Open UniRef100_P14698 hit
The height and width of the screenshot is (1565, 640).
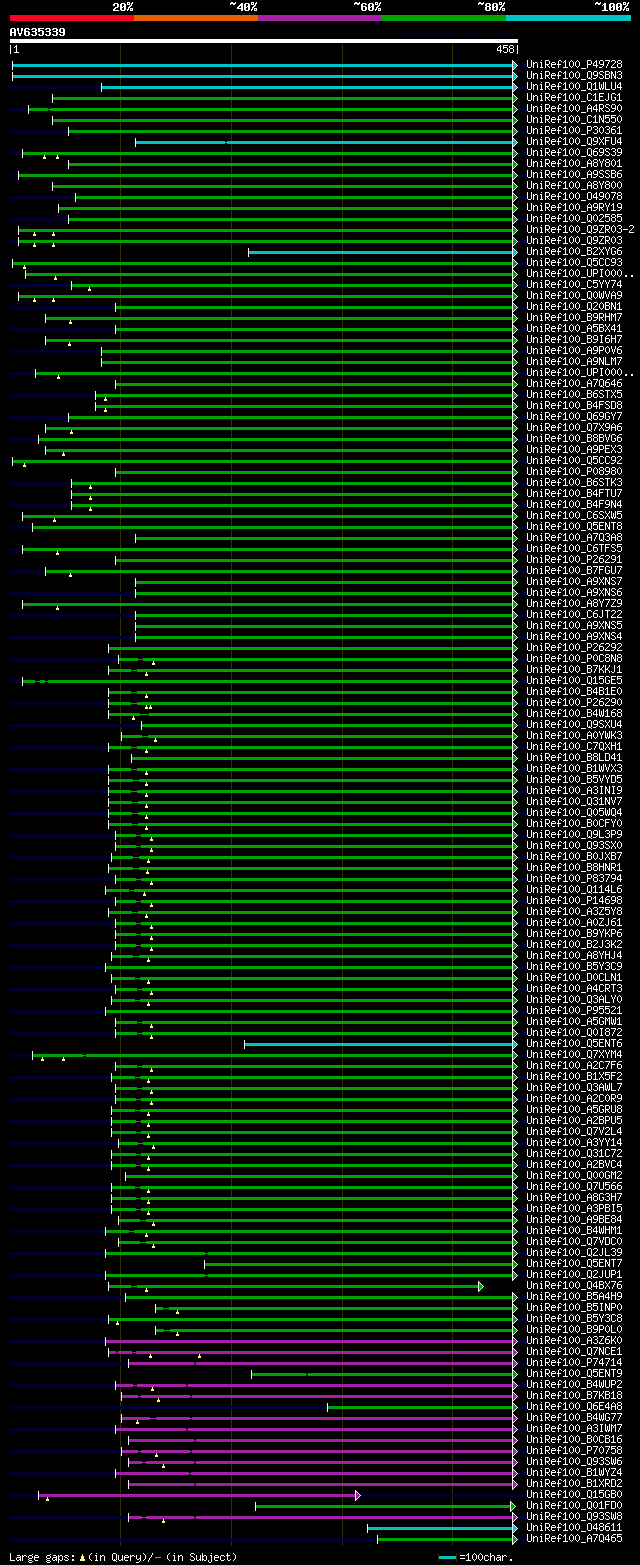coord(574,900)
